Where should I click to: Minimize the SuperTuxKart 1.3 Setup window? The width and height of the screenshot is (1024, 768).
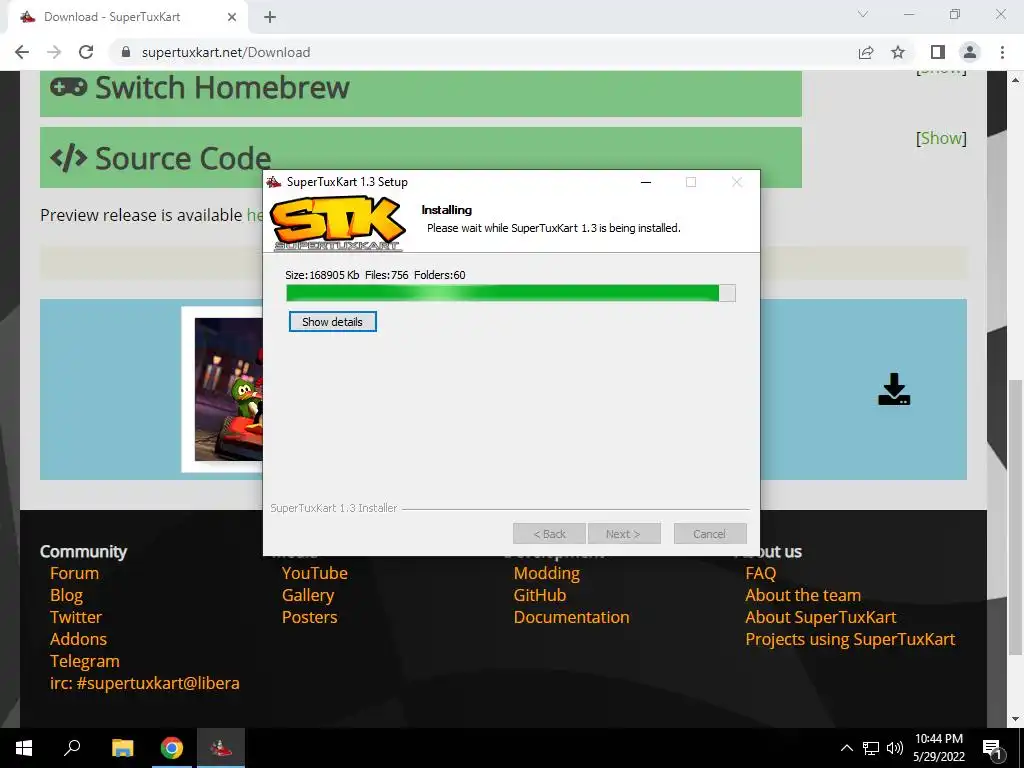point(646,182)
